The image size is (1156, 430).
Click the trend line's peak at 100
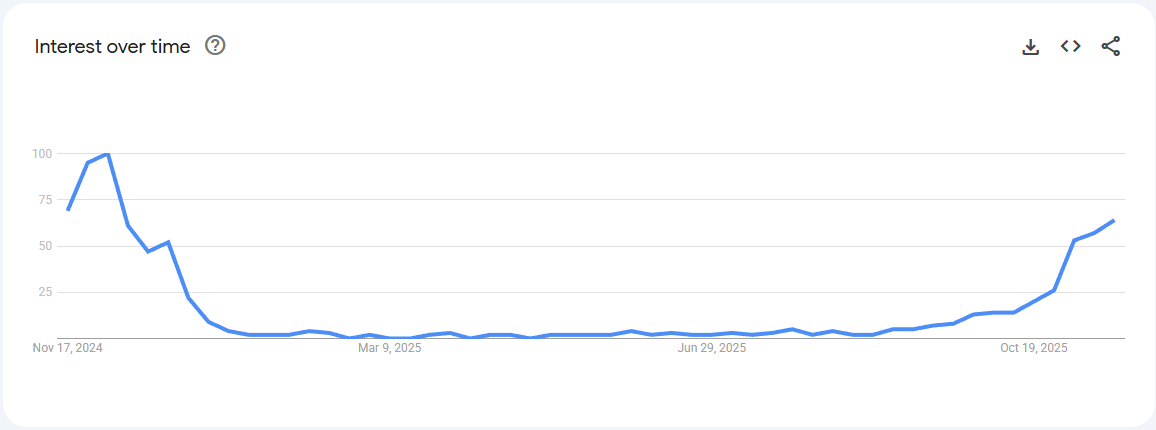[x=107, y=154]
